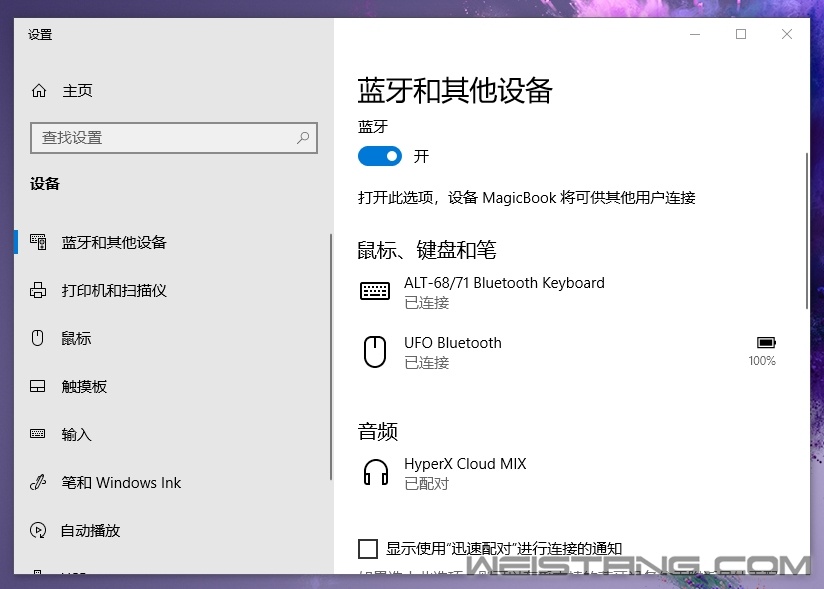Click the headphones icon for HyperX Cloud

376,472
